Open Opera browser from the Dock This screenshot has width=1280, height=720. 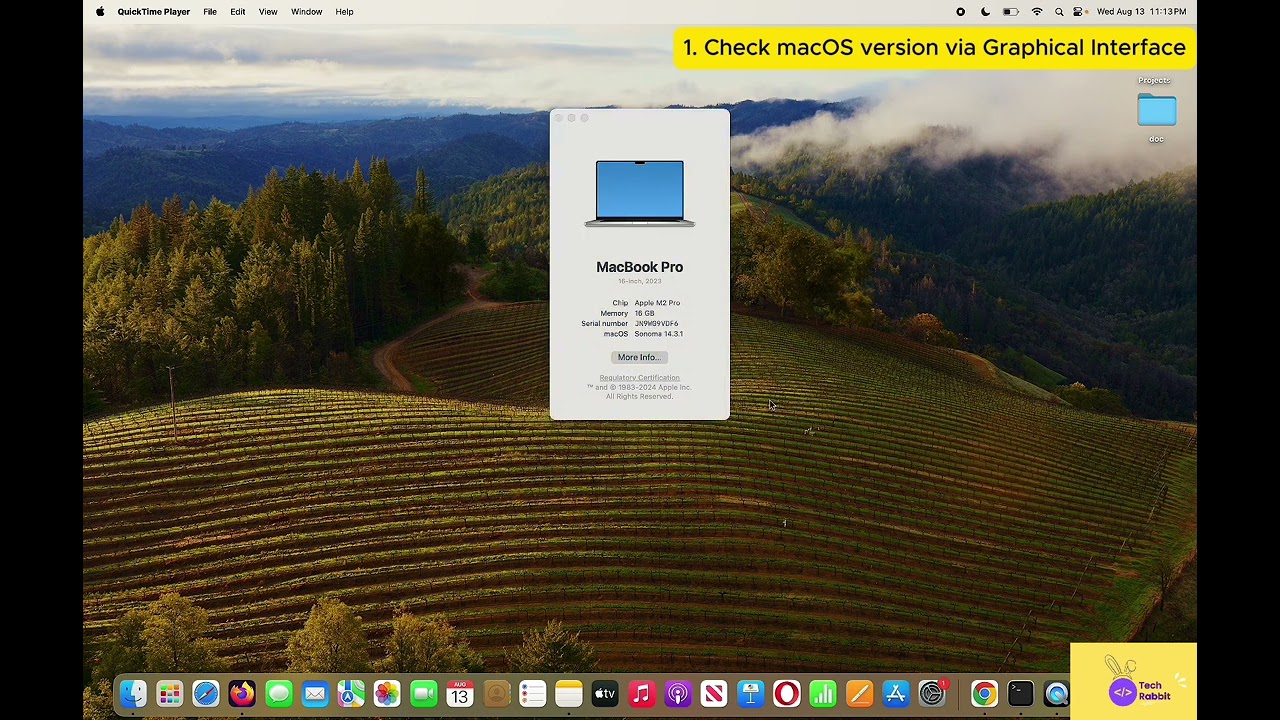pos(787,693)
